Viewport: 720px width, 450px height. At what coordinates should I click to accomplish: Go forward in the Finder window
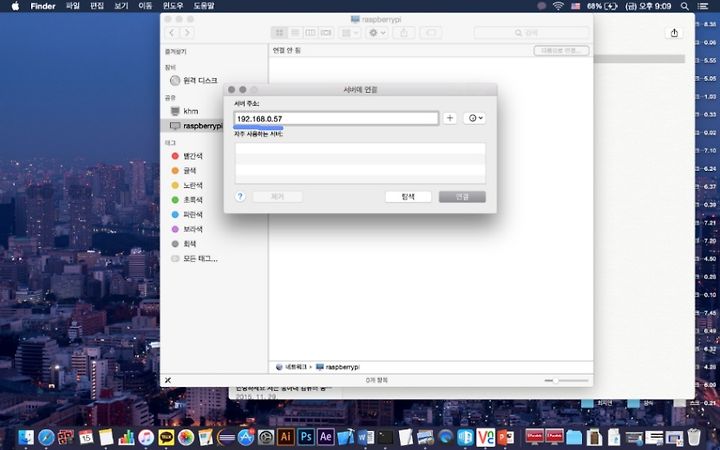click(187, 33)
